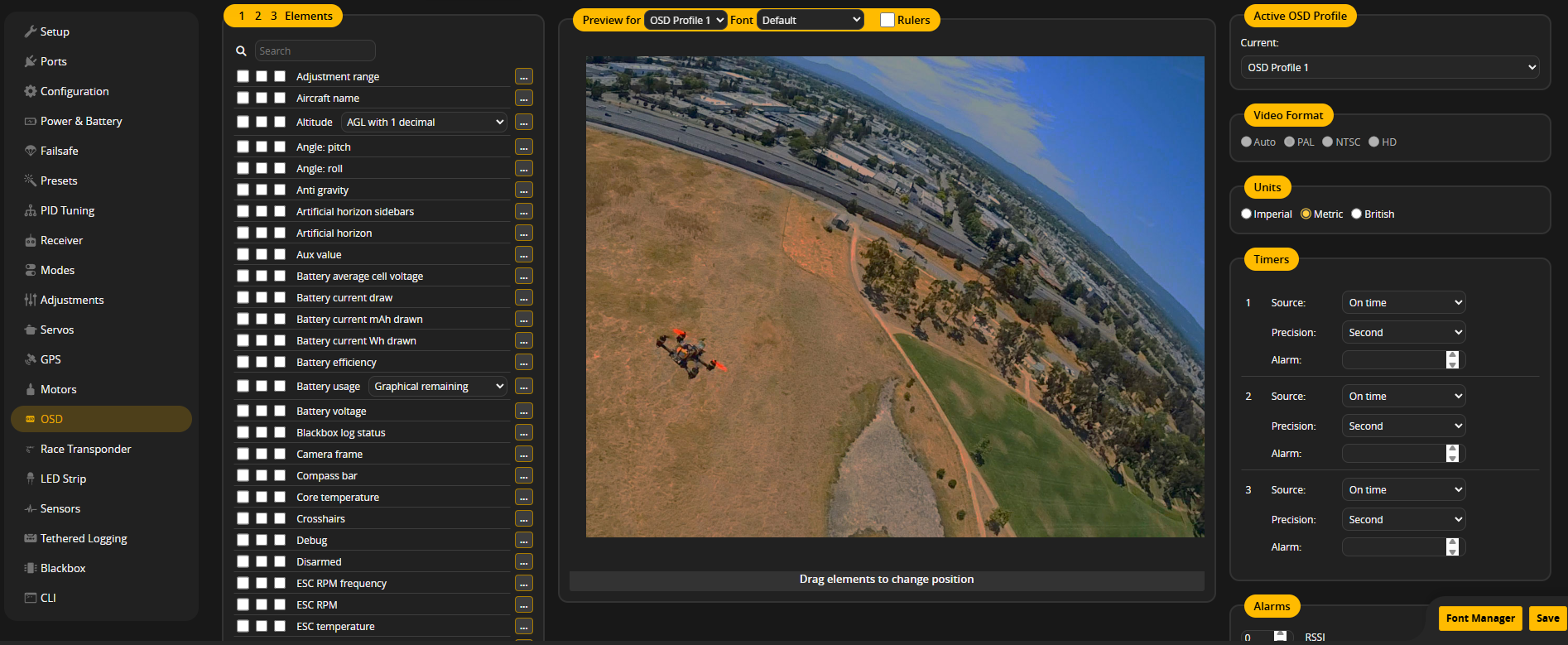
Task: Click the Motors icon in sidebar
Action: [31, 389]
